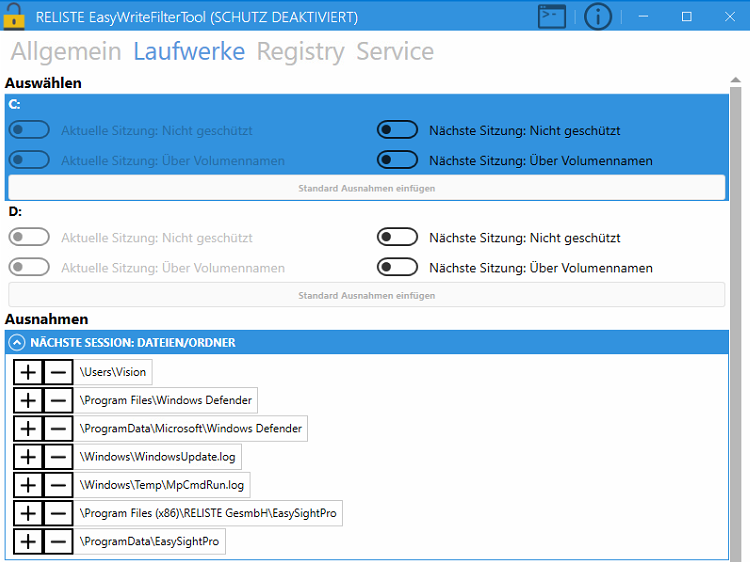750x562 pixels.
Task: Switch to the Allgemein tab
Action: 66,52
